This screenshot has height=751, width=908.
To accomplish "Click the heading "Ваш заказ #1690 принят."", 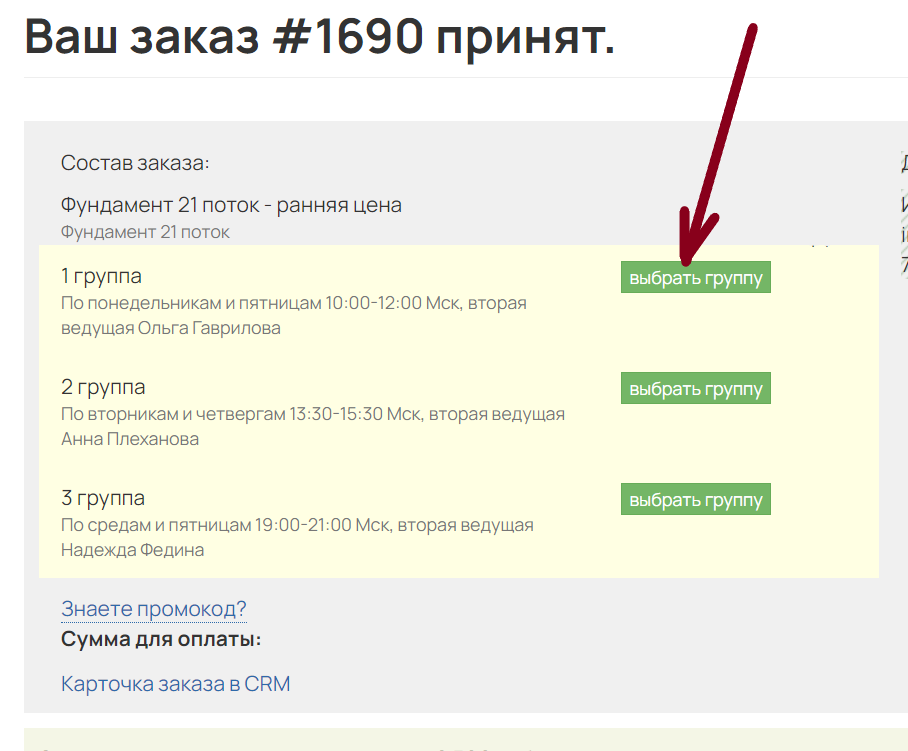I will click(x=319, y=37).
